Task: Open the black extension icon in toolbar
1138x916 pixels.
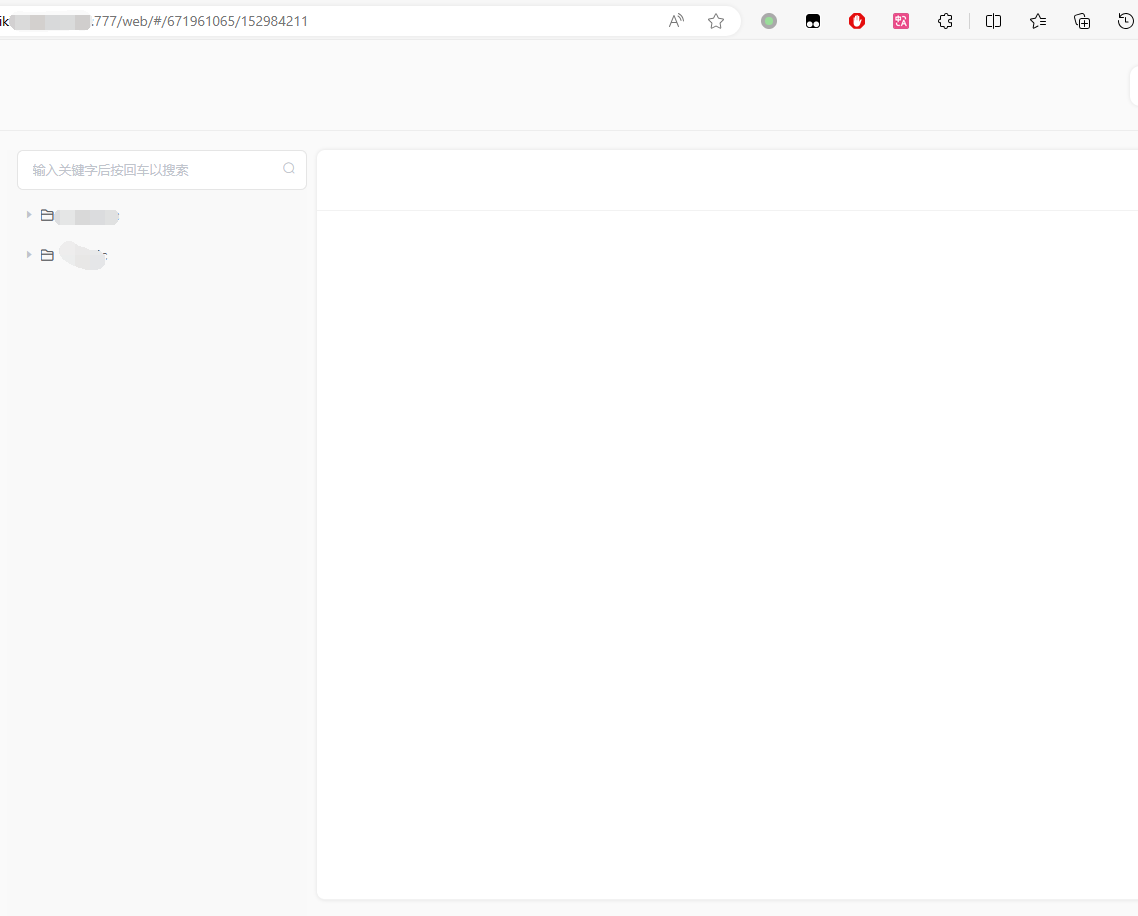Action: click(x=813, y=21)
